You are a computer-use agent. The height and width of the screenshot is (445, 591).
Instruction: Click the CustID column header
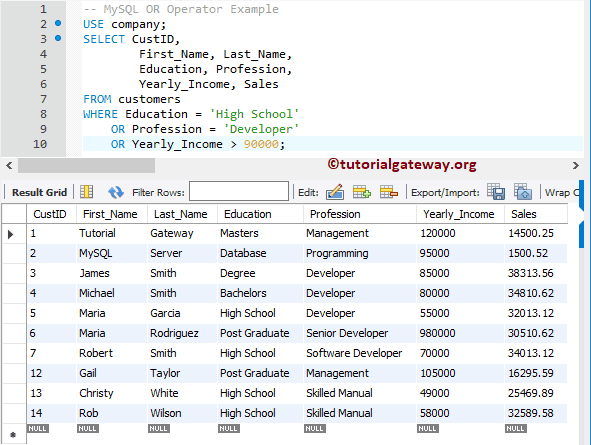tap(51, 214)
